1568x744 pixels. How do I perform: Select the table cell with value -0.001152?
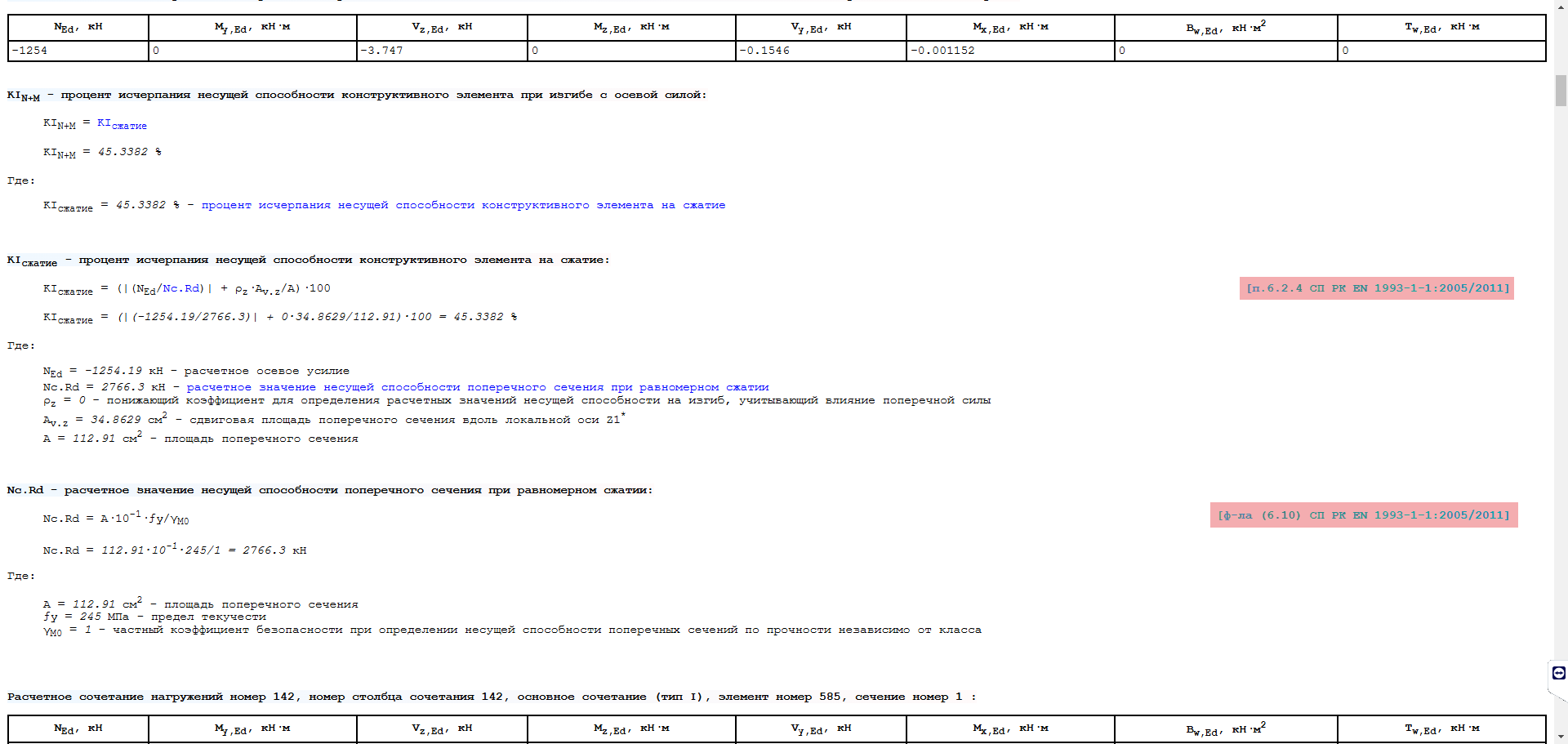pyautogui.click(x=1009, y=51)
